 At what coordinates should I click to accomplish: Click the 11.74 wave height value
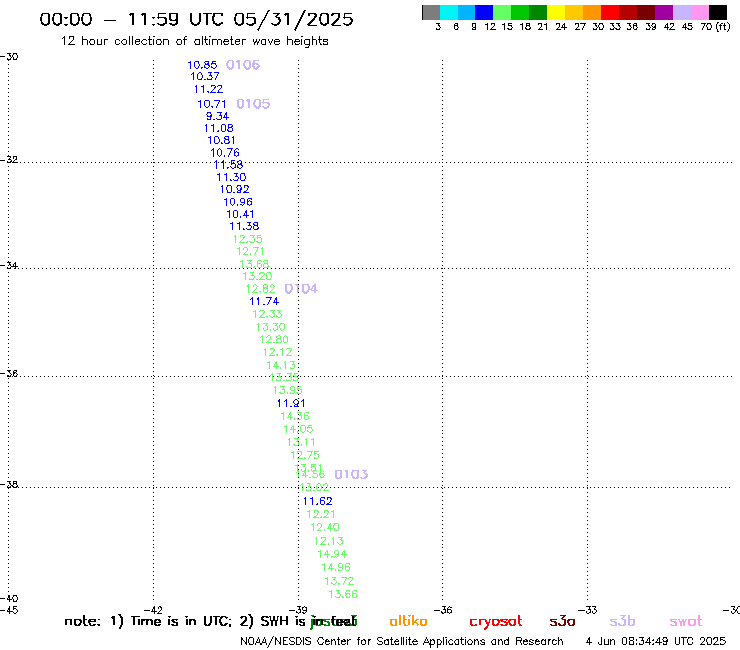point(264,301)
